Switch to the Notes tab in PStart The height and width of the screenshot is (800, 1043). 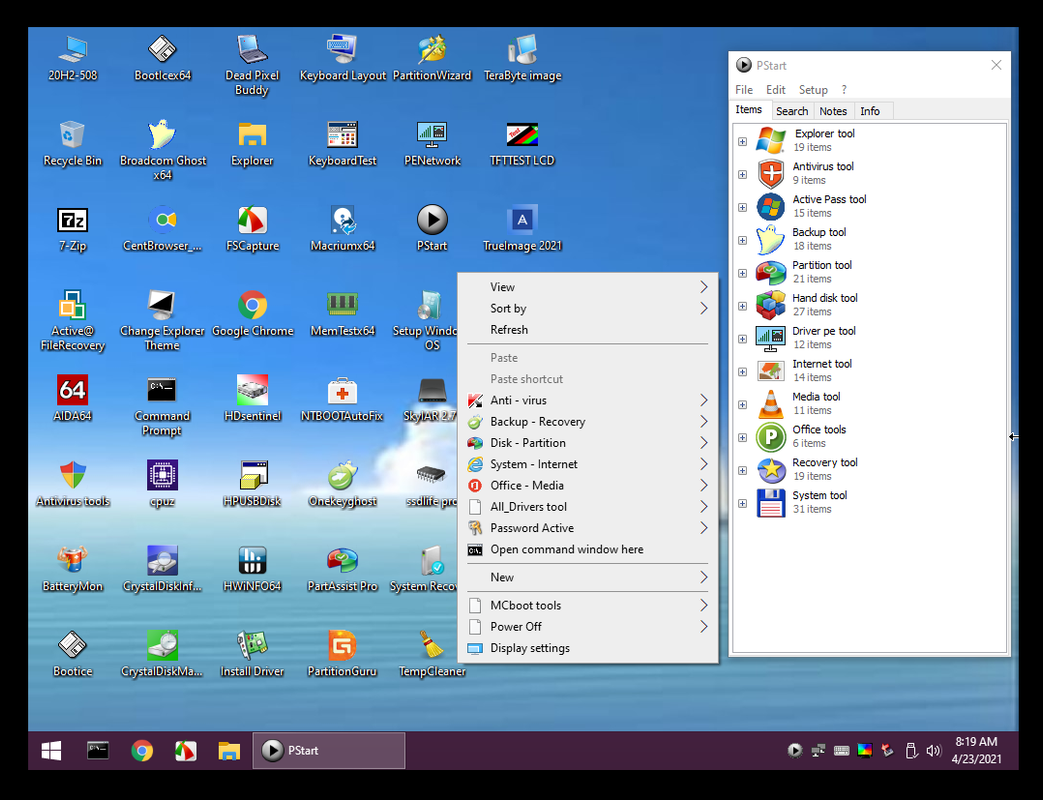coord(833,111)
